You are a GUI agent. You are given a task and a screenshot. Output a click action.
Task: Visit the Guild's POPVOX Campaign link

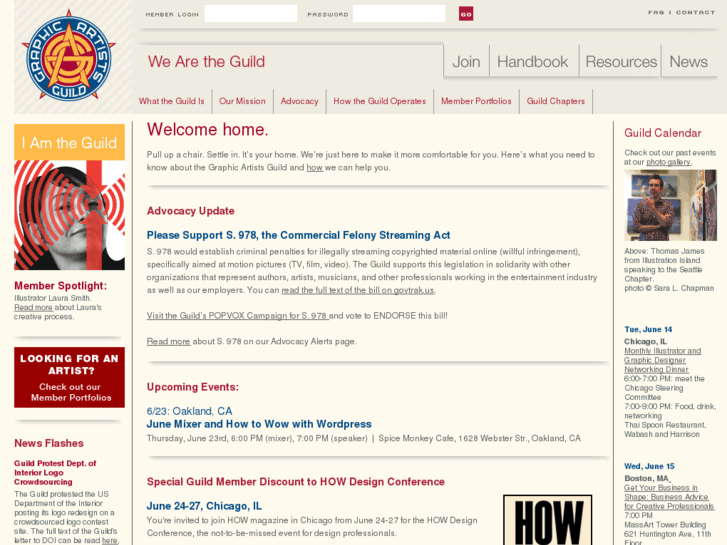tap(237, 316)
